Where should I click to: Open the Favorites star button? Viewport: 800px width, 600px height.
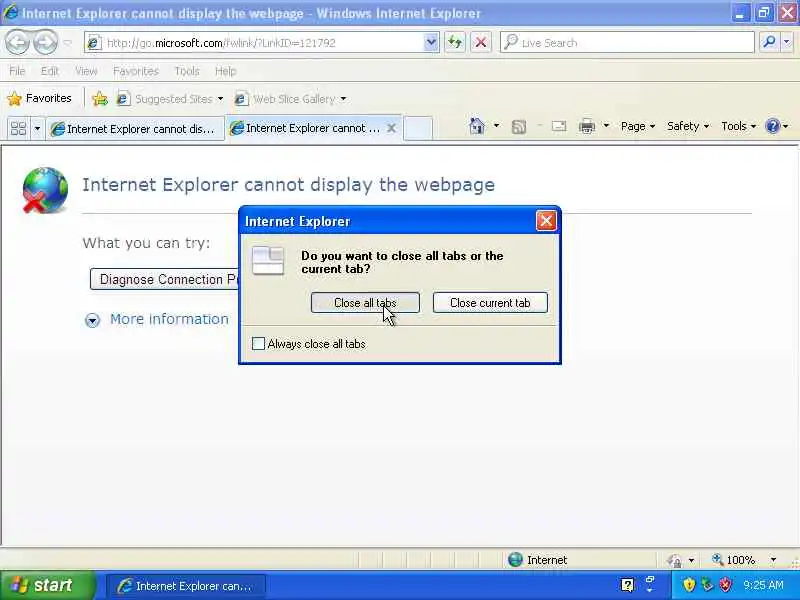[40, 98]
